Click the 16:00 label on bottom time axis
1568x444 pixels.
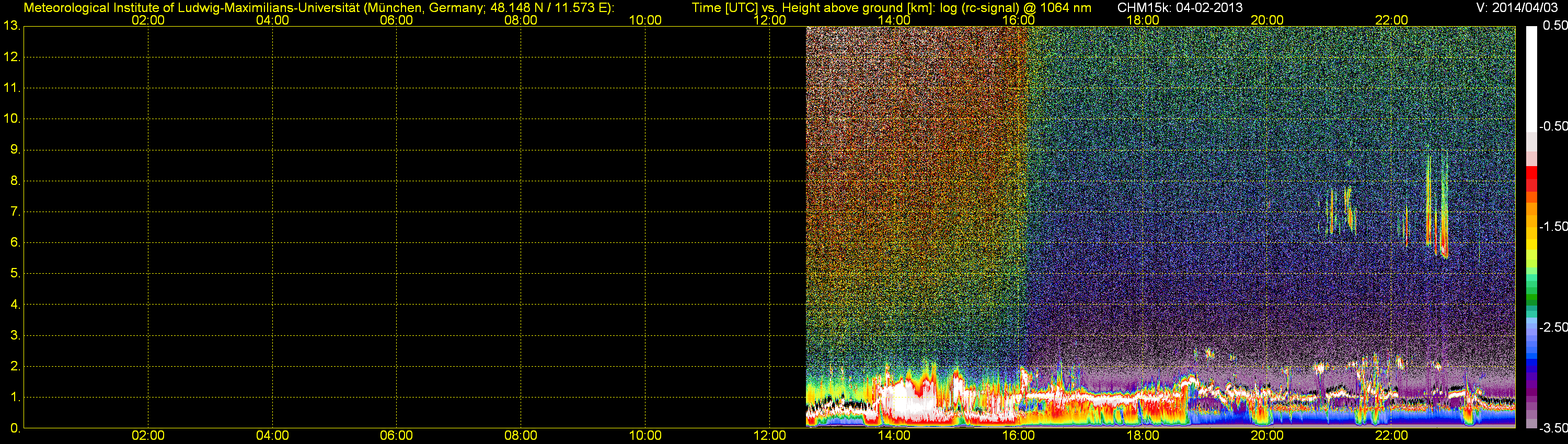tap(1018, 436)
